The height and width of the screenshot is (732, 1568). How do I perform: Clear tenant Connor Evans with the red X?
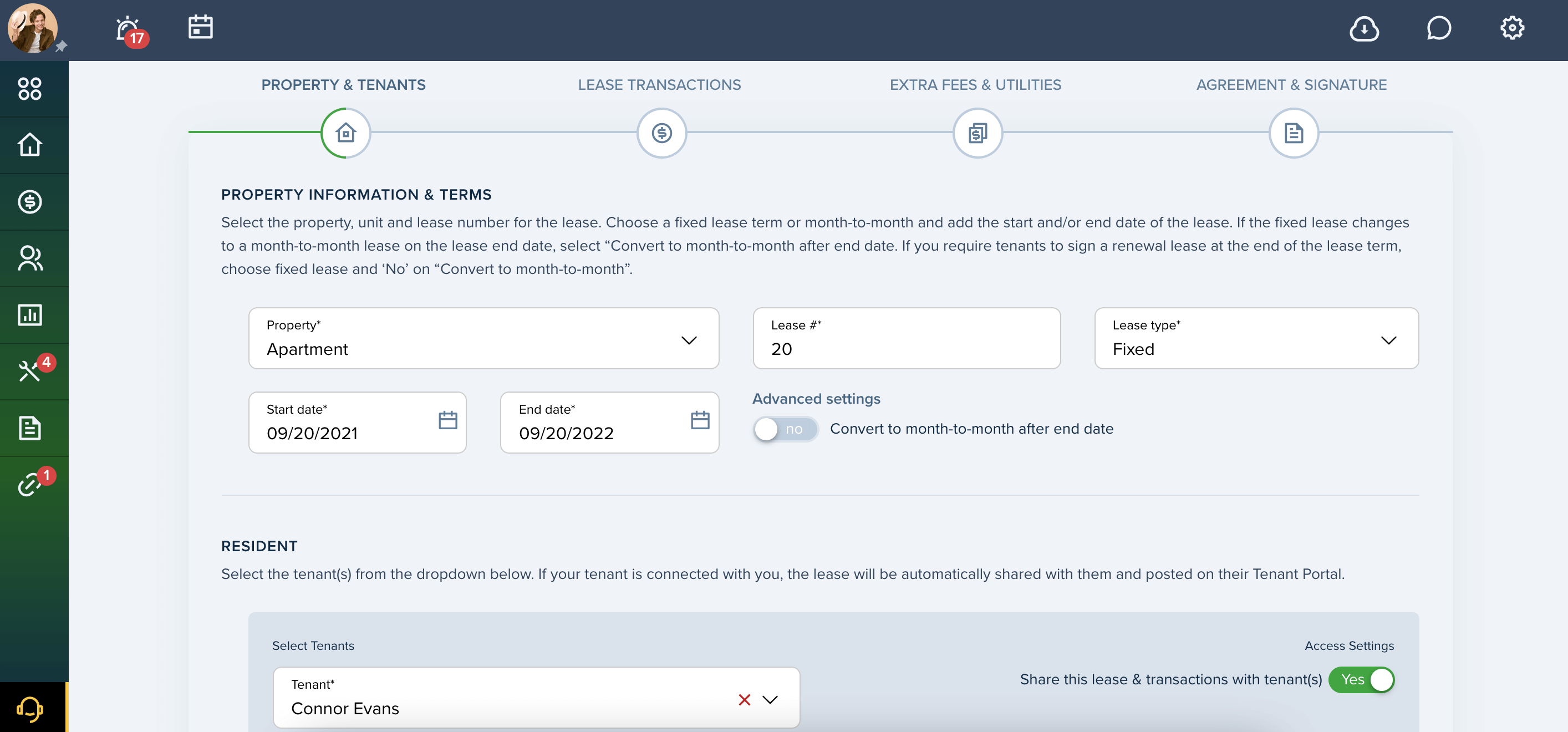tap(744, 700)
